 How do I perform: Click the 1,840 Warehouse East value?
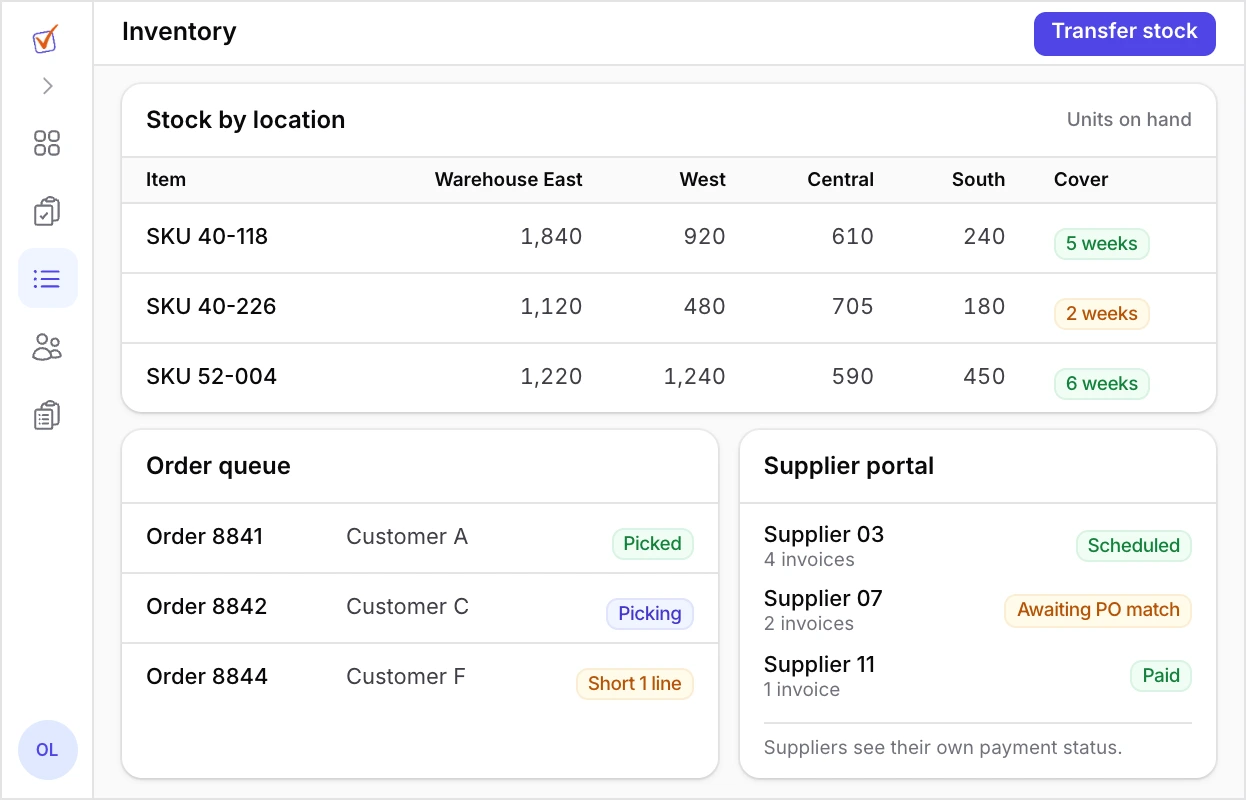(x=551, y=237)
